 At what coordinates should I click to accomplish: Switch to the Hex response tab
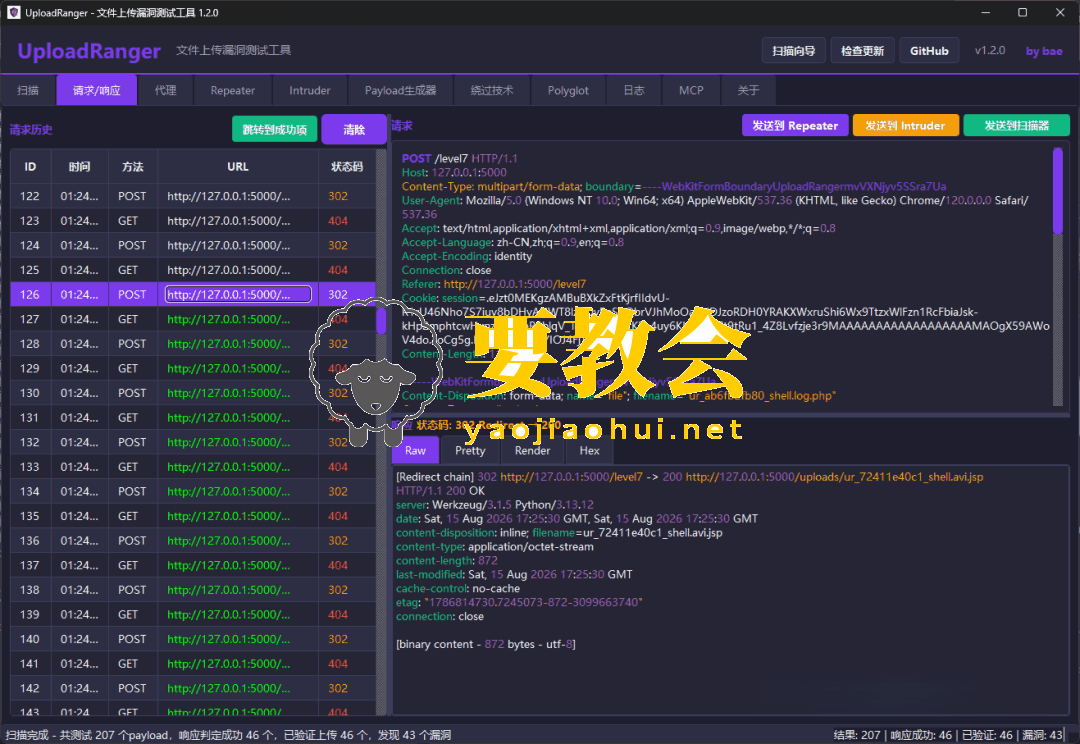click(x=590, y=451)
